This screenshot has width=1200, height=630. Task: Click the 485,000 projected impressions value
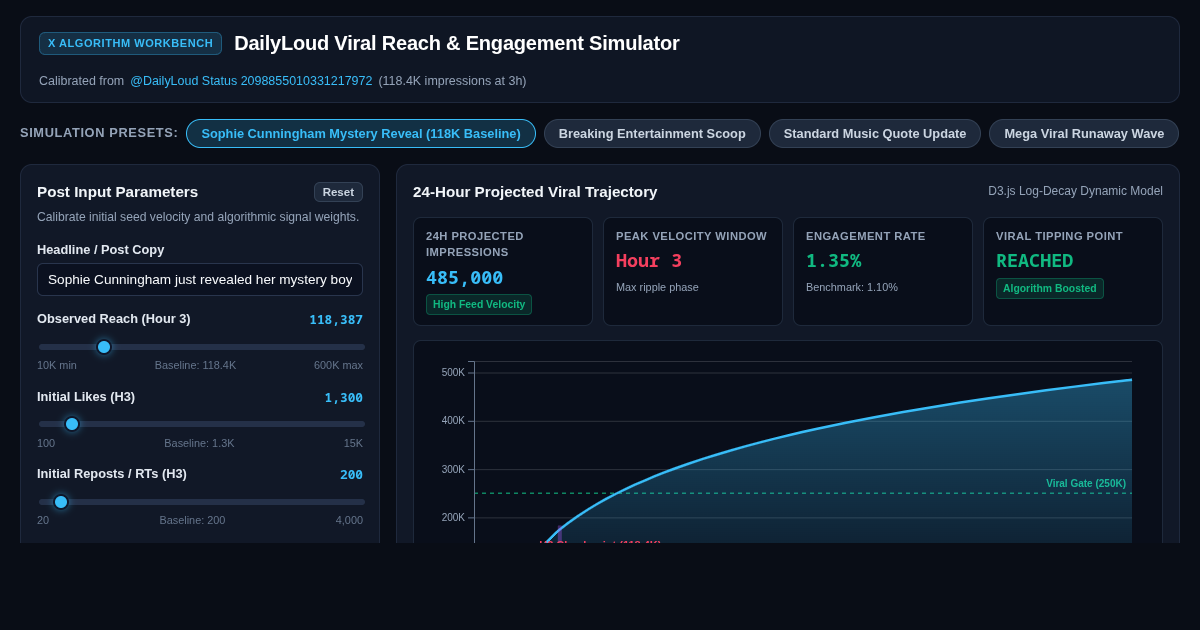[465, 277]
